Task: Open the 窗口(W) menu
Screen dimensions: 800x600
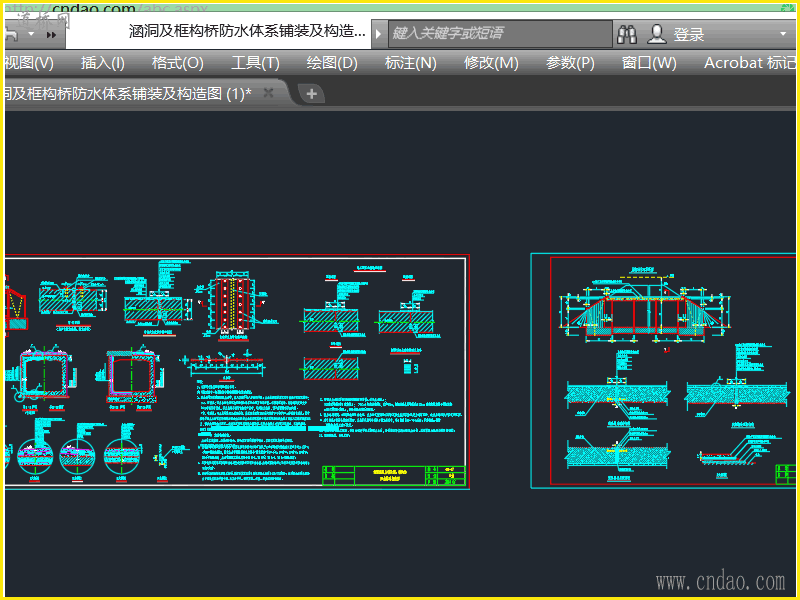Action: point(648,63)
